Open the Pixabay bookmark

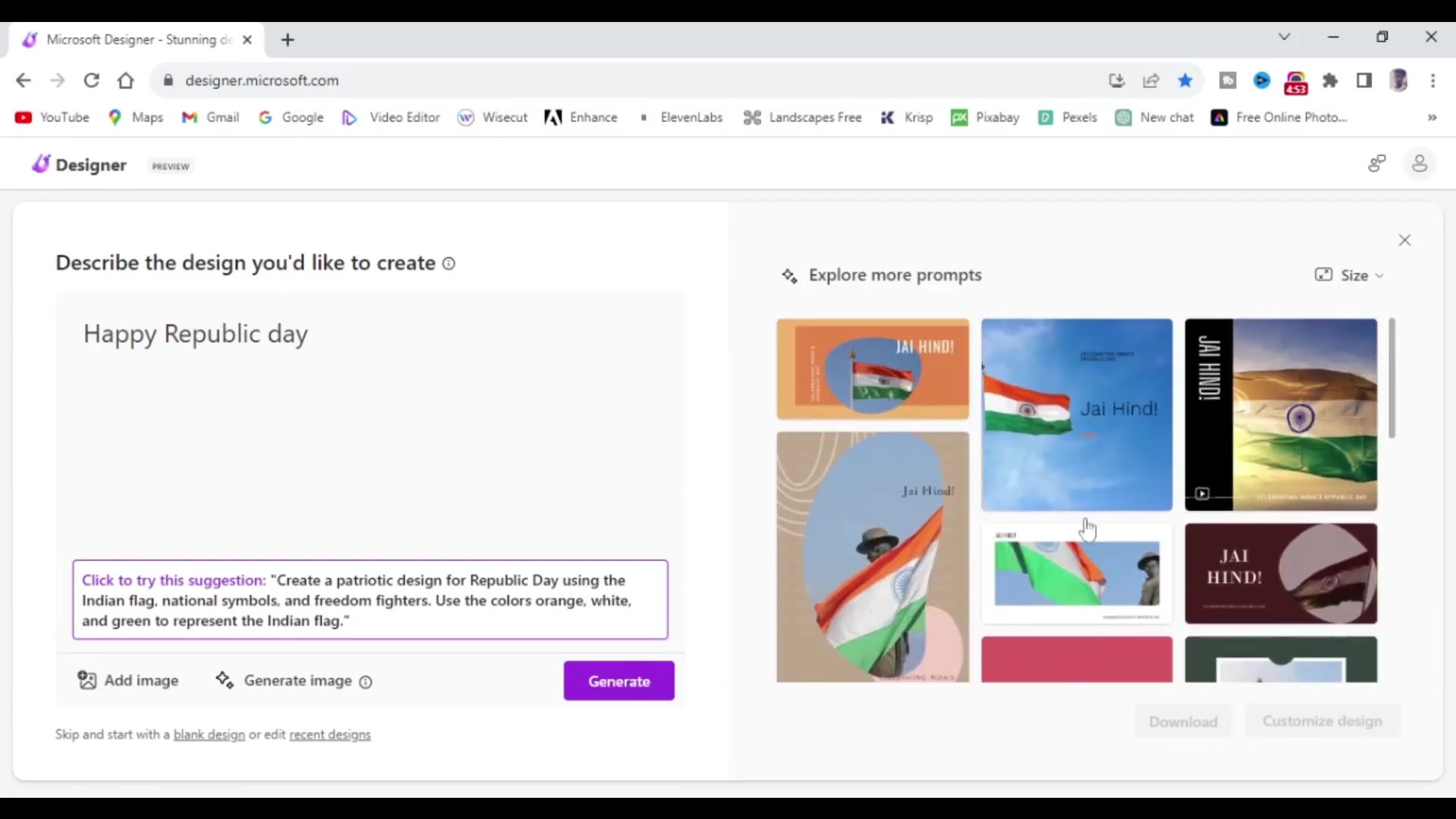pyautogui.click(x=985, y=118)
